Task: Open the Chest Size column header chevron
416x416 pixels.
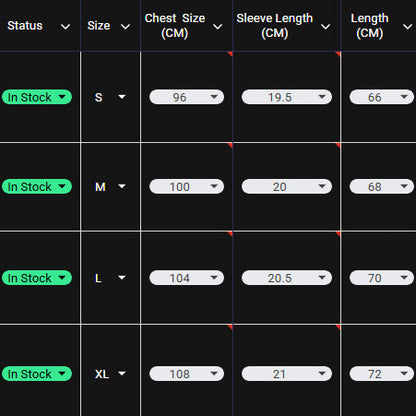Action: 218,26
